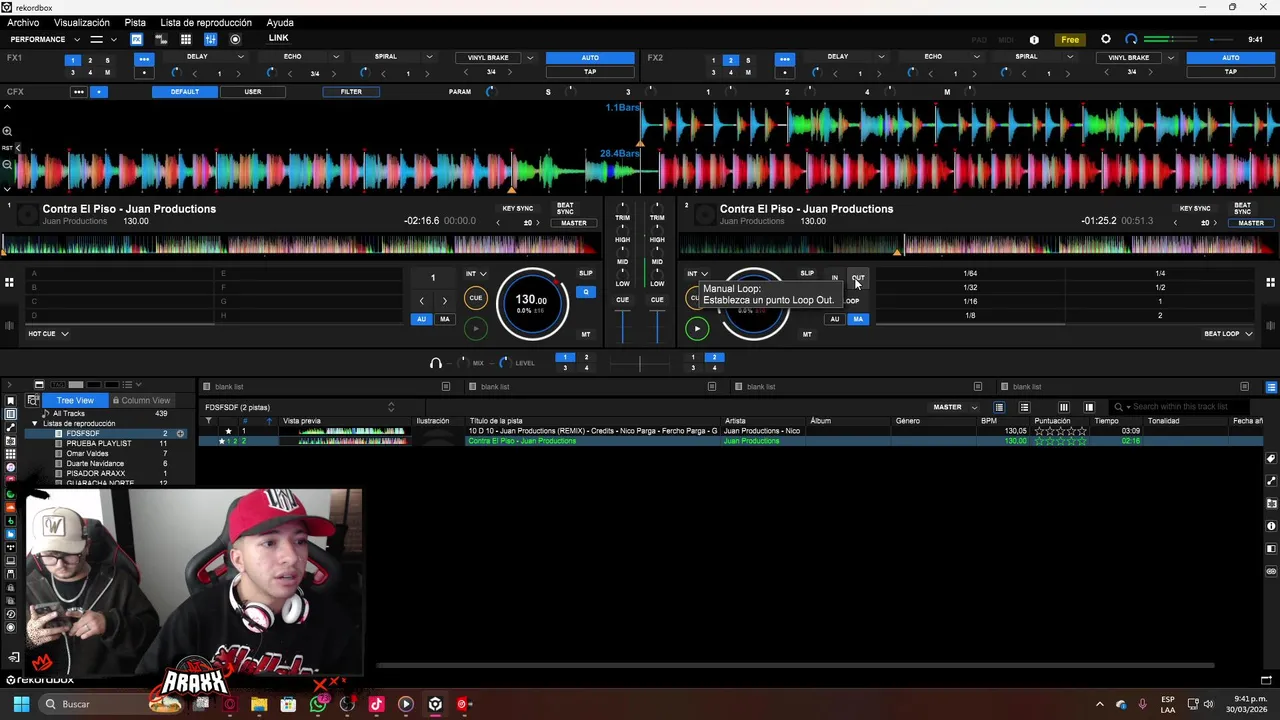The image size is (1280, 720).
Task: Collapse Listas de reproducción tree node
Action: [x=35, y=424]
